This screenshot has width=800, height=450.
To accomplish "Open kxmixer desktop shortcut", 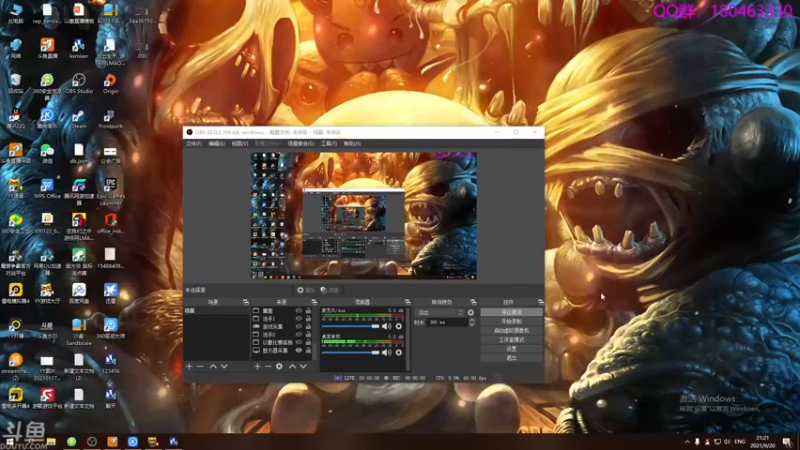I will click(79, 49).
